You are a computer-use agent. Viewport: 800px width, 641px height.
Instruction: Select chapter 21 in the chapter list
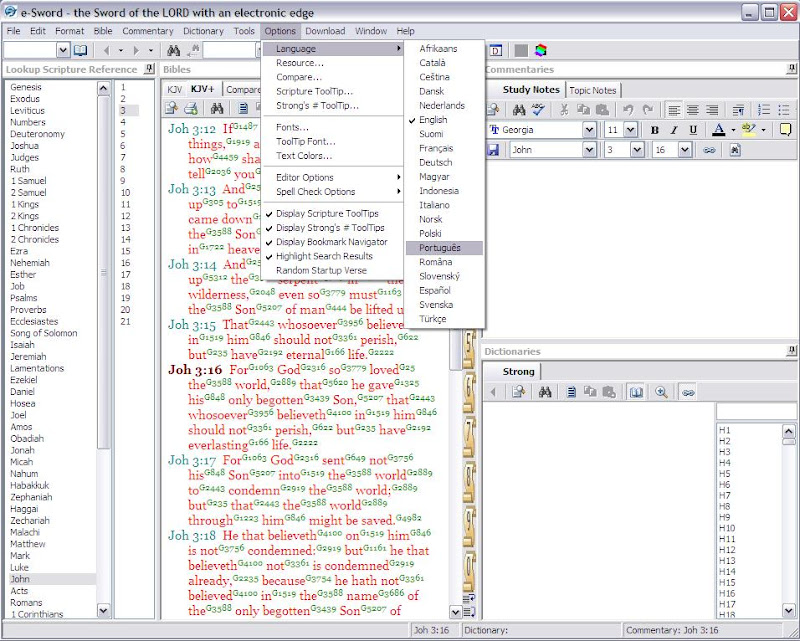[x=126, y=322]
